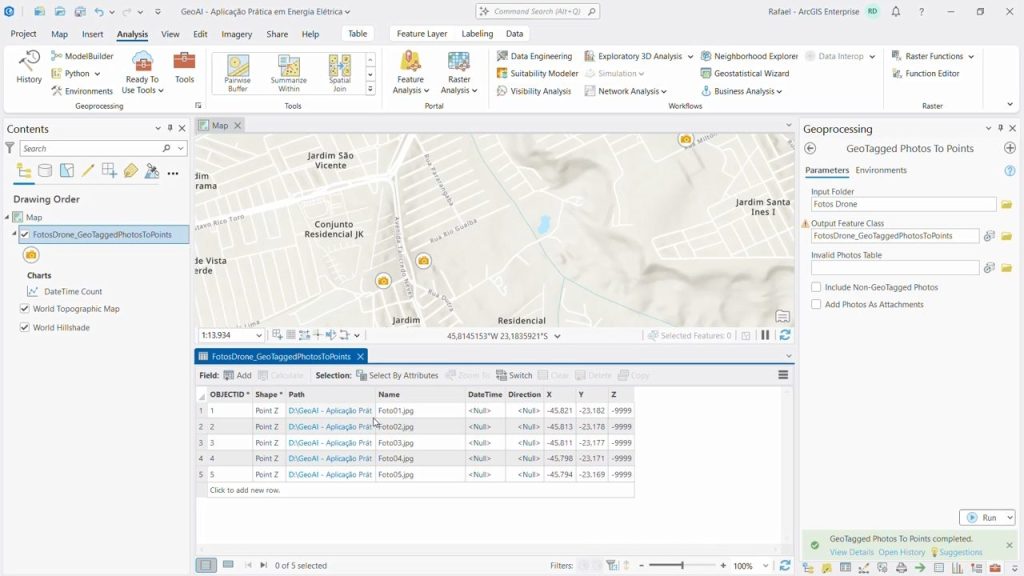Run the GeoTagged Photos To Points tool

point(983,517)
